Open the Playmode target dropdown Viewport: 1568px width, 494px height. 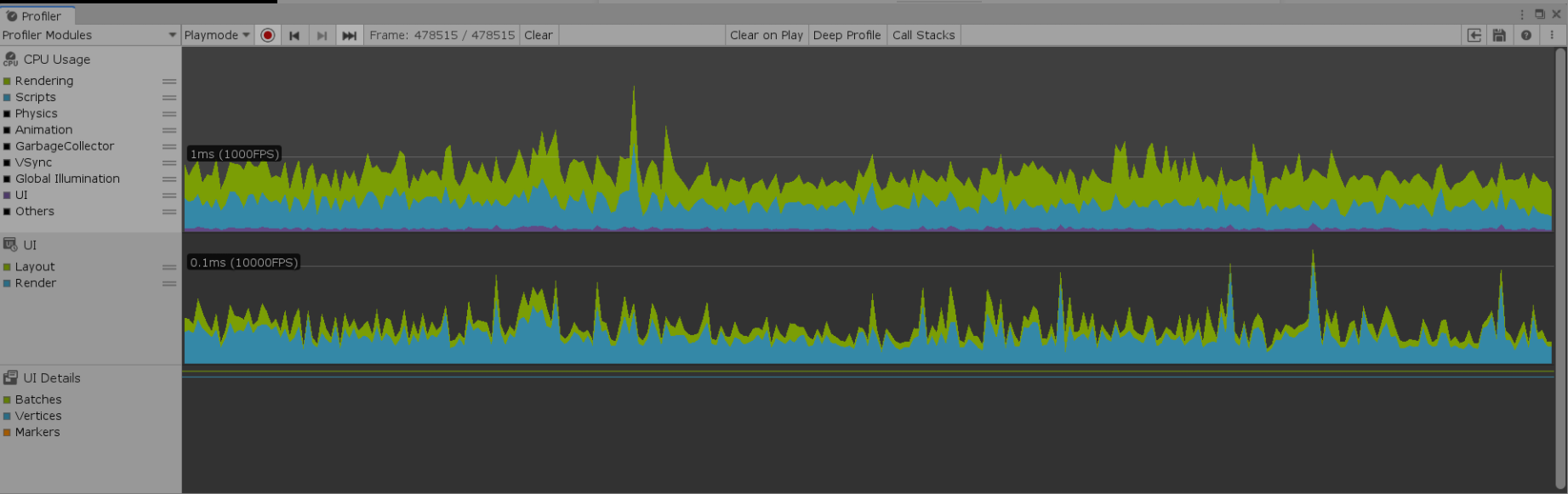pyautogui.click(x=217, y=35)
